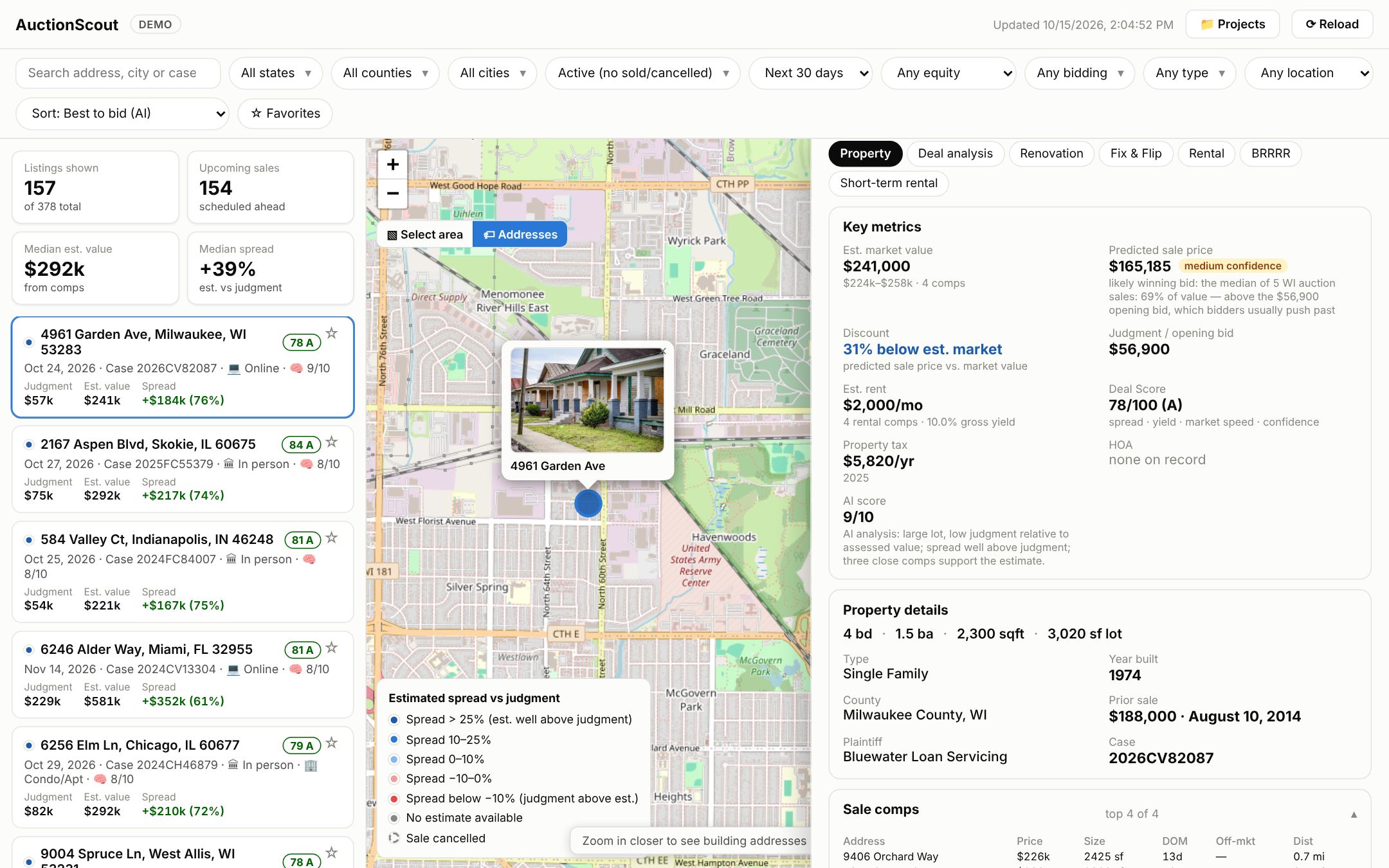The image size is (1389, 868).
Task: Open the All counties dropdown
Action: (385, 73)
